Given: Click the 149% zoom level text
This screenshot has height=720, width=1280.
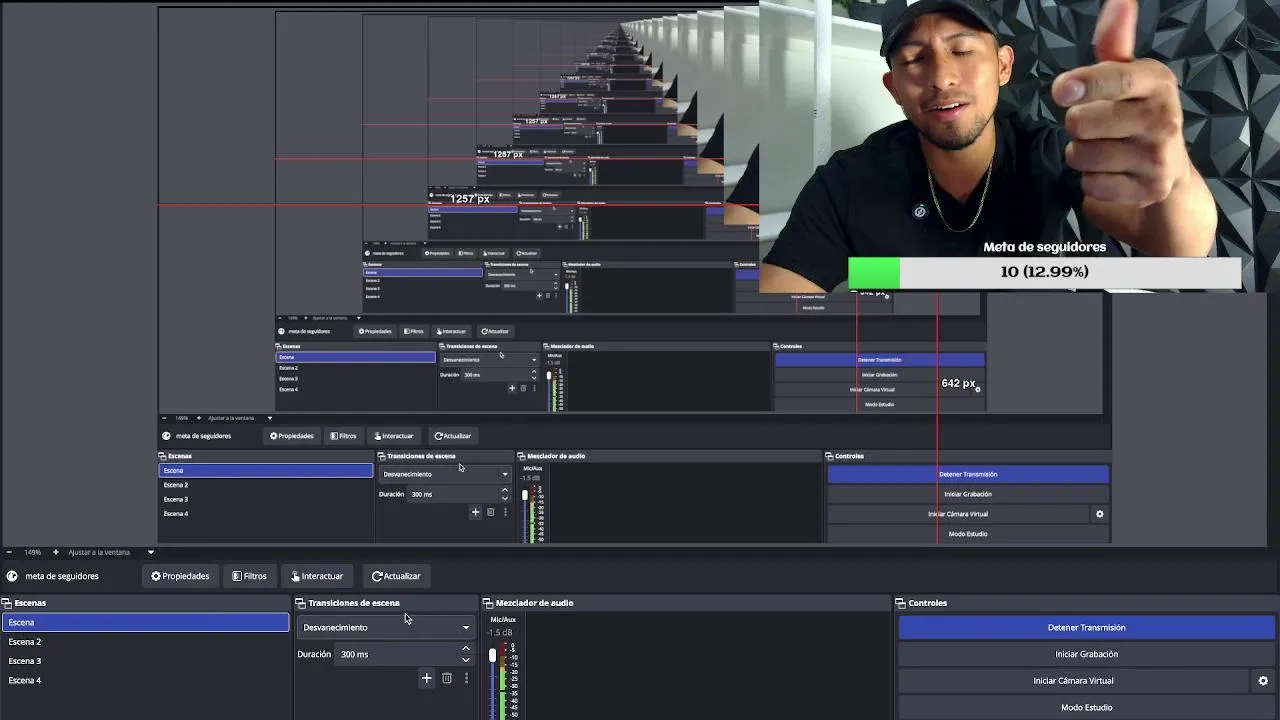Looking at the screenshot, I should tap(32, 552).
